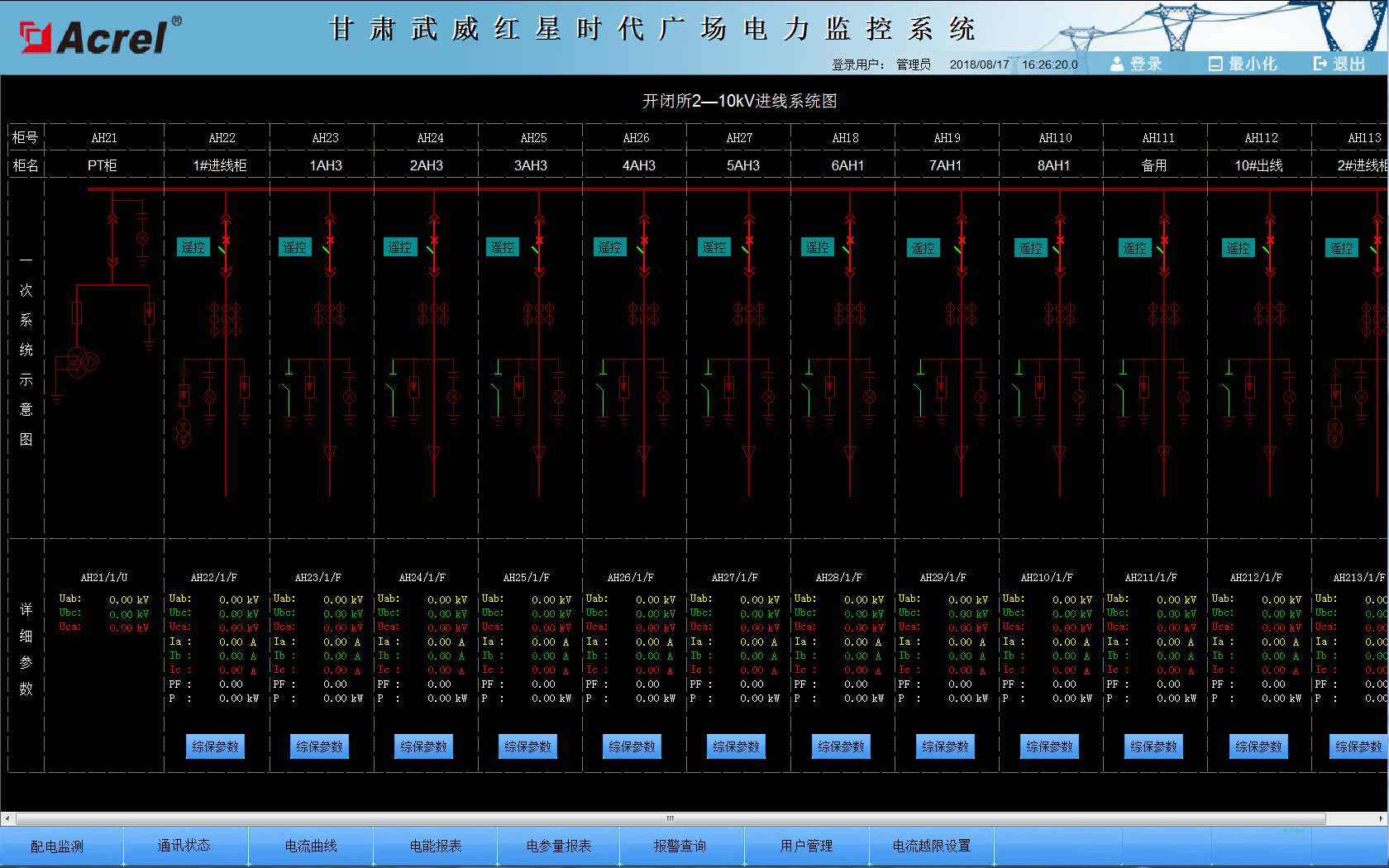Screen dimensions: 1389x868
Task: Click the PT transformer symbol in AH21
Action: tap(82, 362)
